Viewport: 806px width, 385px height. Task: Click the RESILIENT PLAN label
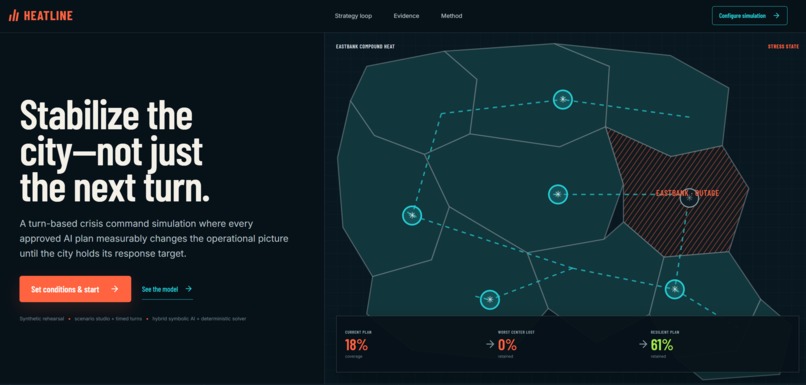665,333
